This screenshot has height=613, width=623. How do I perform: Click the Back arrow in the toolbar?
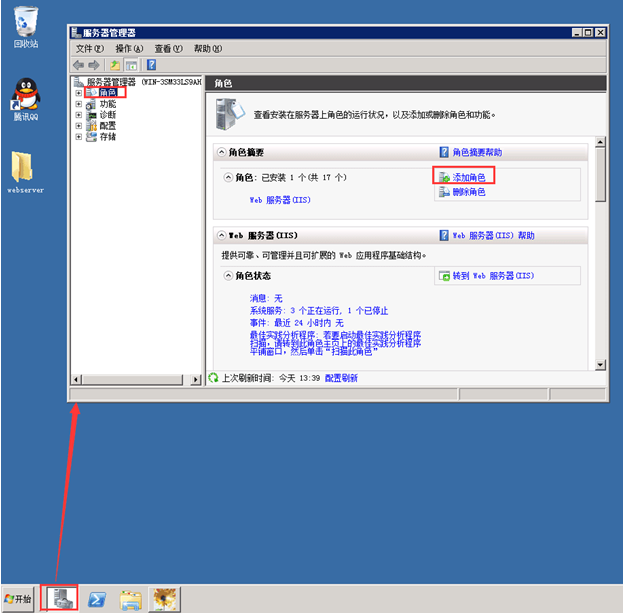pyautogui.click(x=78, y=64)
